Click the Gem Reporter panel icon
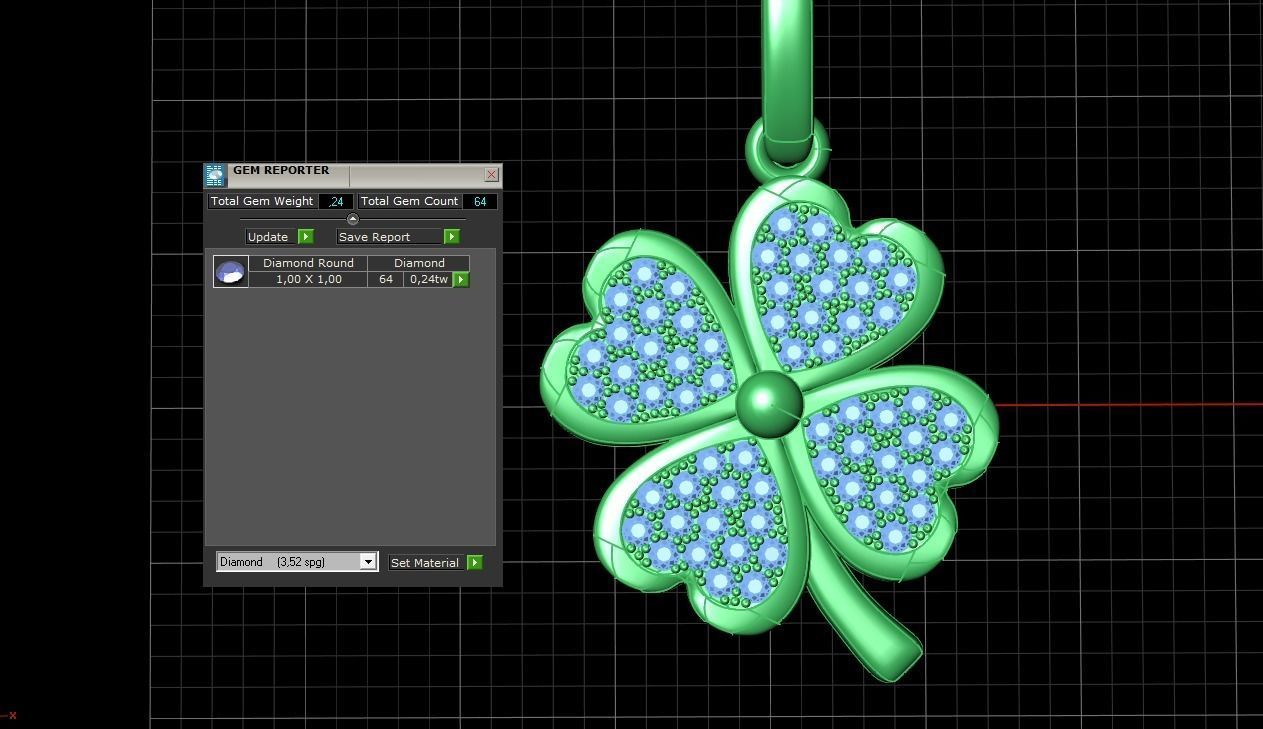This screenshot has height=729, width=1263. [215, 176]
